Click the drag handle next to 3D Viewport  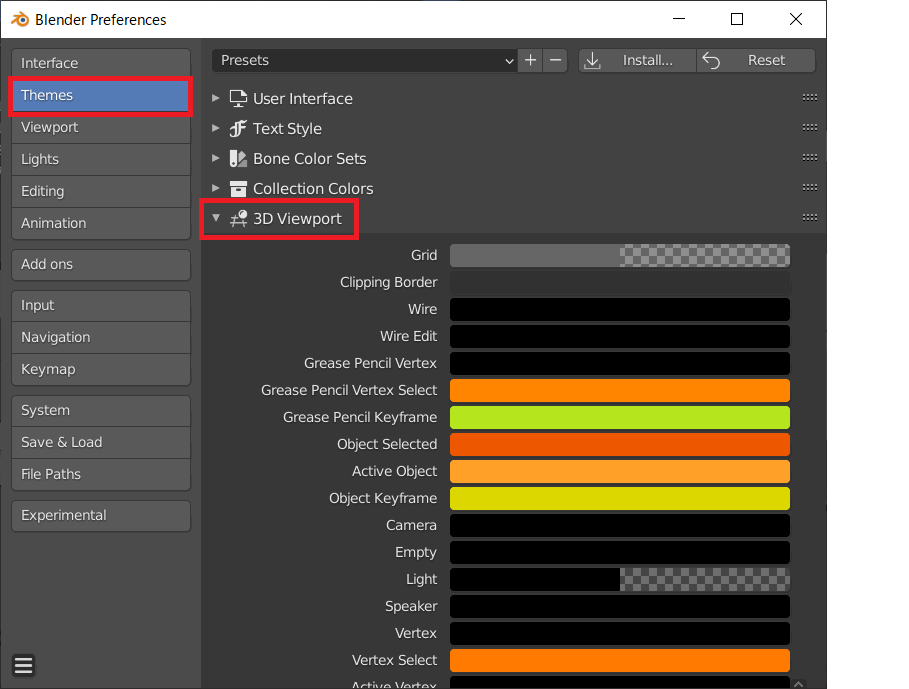(x=809, y=217)
